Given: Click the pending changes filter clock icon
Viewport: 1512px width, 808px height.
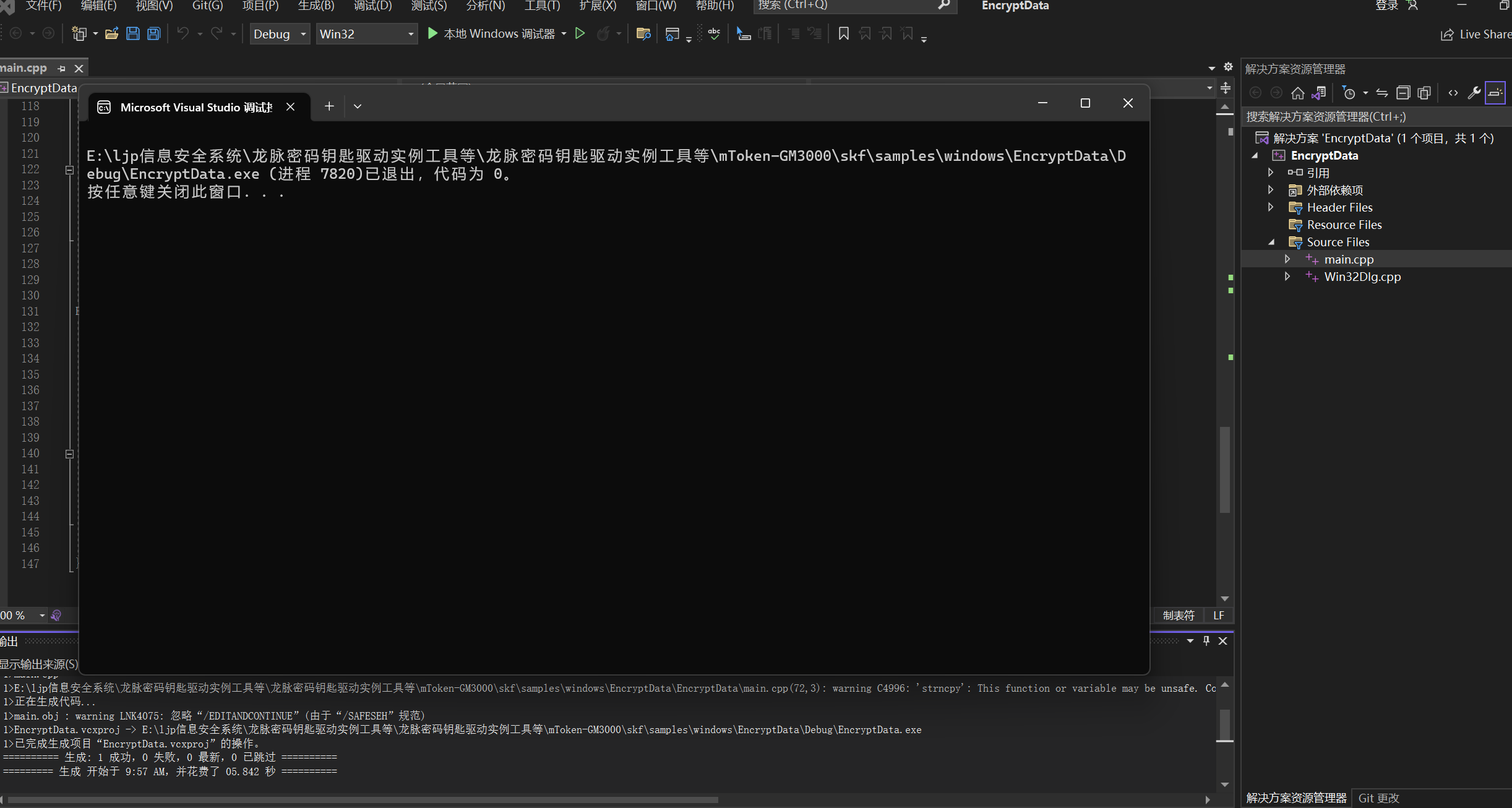Looking at the screenshot, I should [x=1349, y=93].
